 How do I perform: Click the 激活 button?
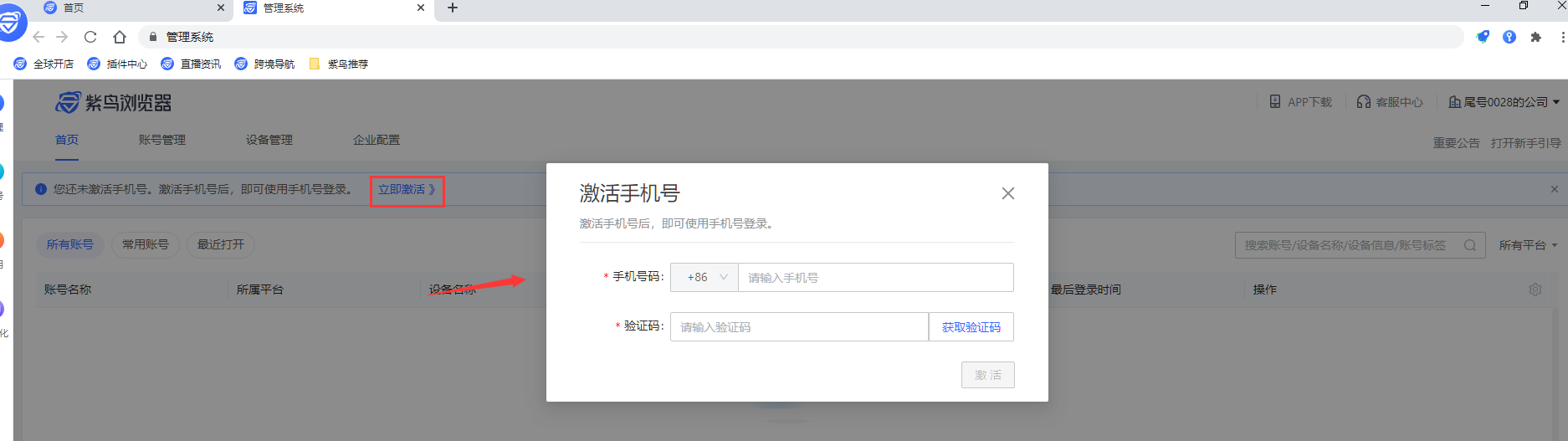pos(987,375)
